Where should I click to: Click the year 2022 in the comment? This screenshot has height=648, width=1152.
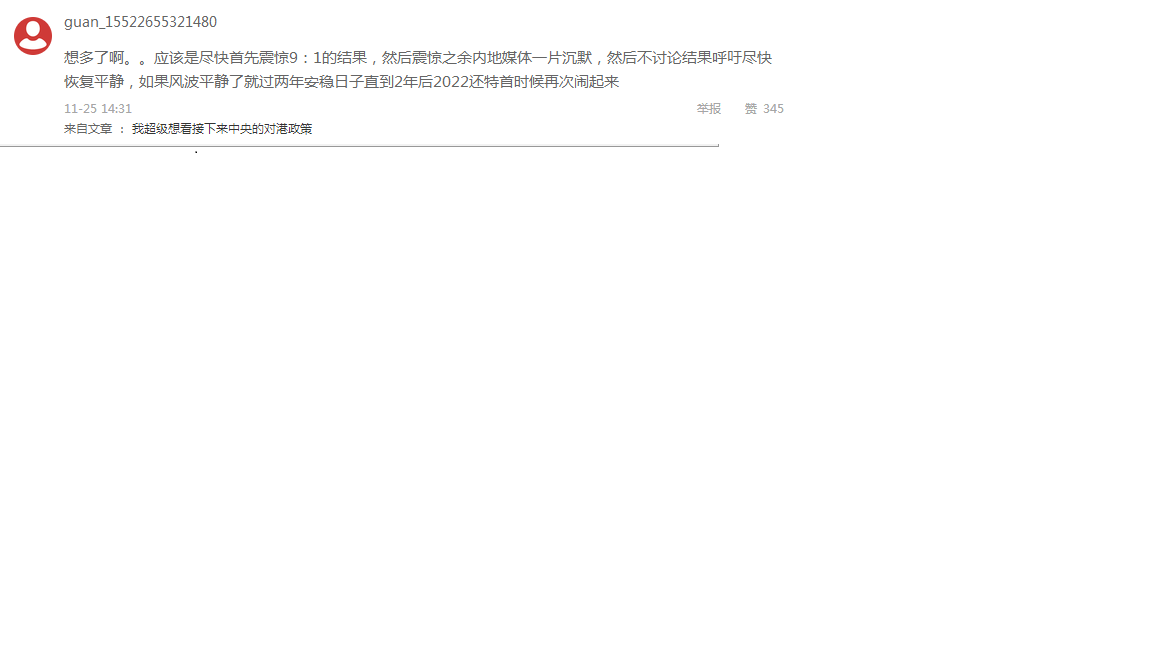[x=451, y=82]
